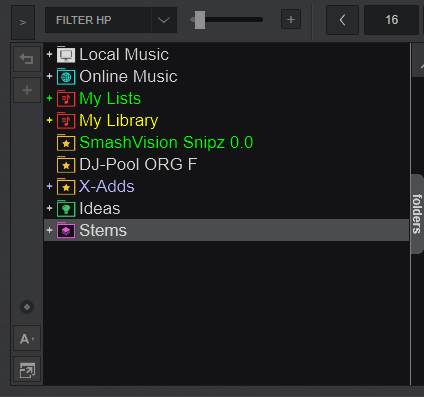Expand the My Lists tree node
The width and height of the screenshot is (424, 397).
pos(50,98)
